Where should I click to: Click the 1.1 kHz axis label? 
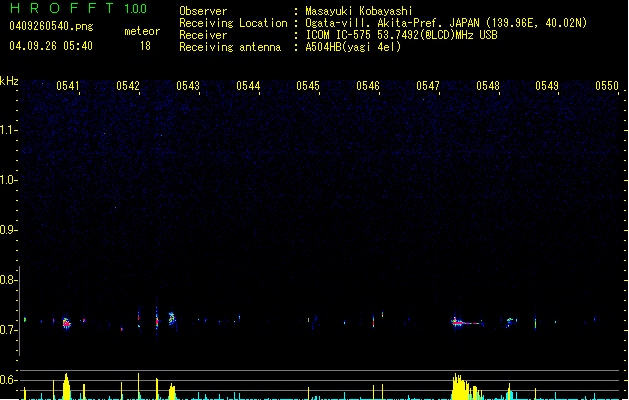click(x=8, y=130)
